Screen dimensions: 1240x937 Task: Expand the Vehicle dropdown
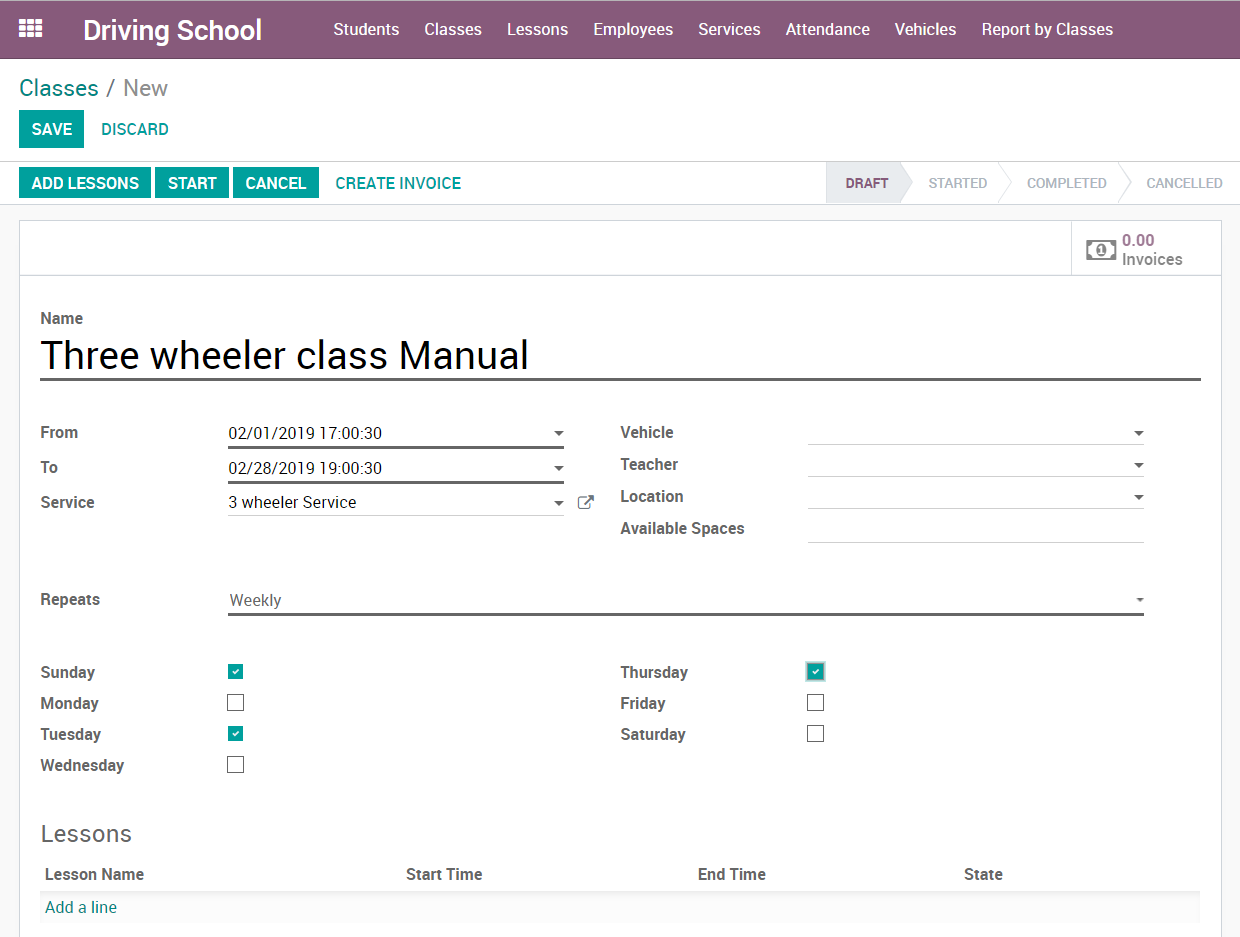(x=1138, y=433)
